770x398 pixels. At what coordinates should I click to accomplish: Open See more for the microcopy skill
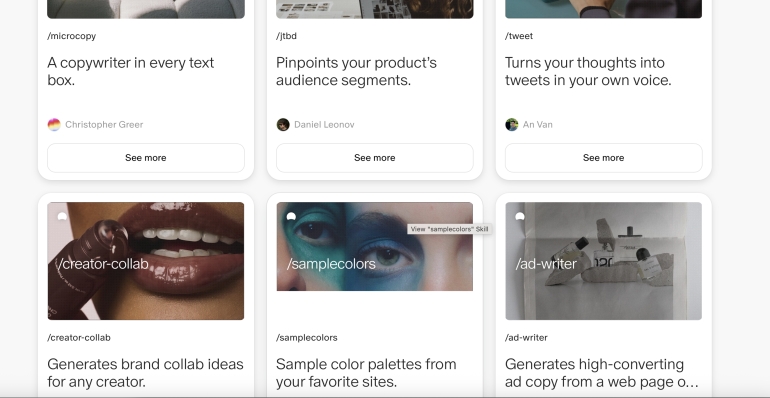coord(146,158)
